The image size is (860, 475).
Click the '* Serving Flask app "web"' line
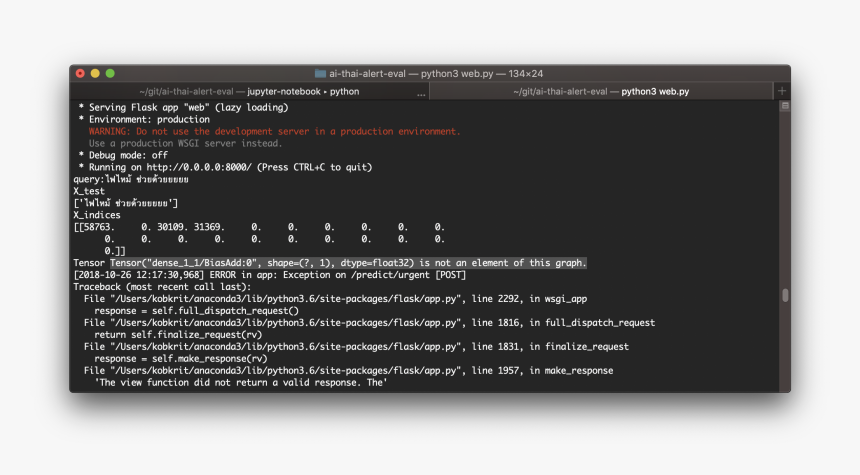pos(183,108)
